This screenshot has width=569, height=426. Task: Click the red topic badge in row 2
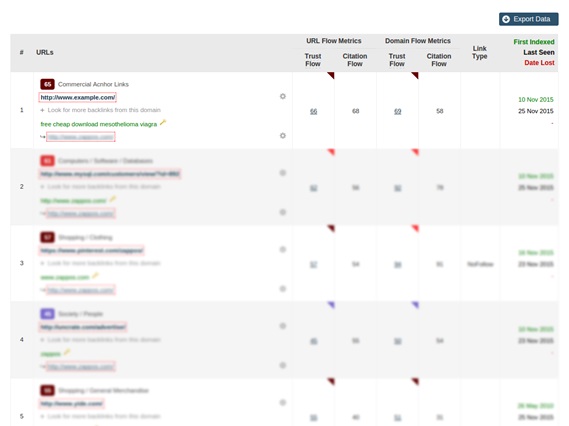tap(47, 161)
